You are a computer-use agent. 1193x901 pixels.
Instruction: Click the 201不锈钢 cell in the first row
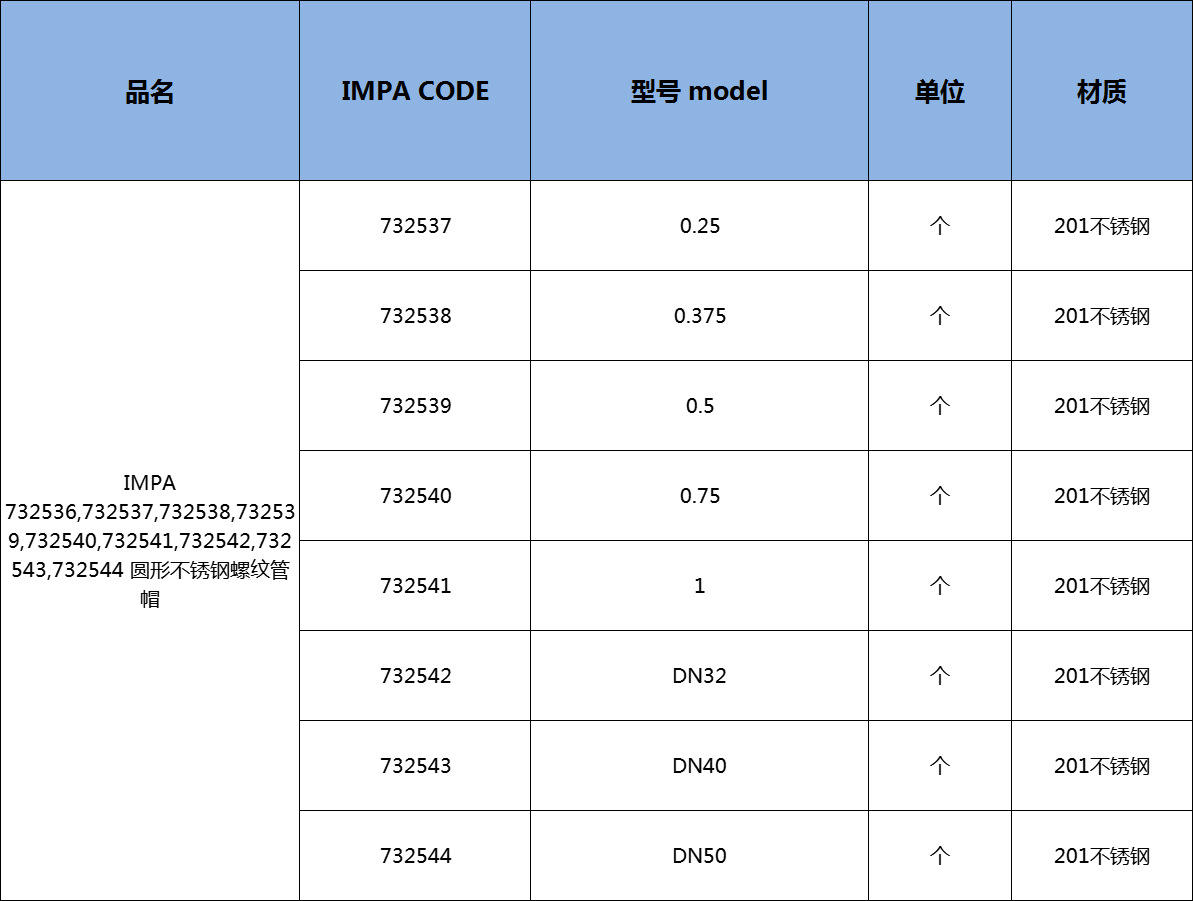point(1102,225)
